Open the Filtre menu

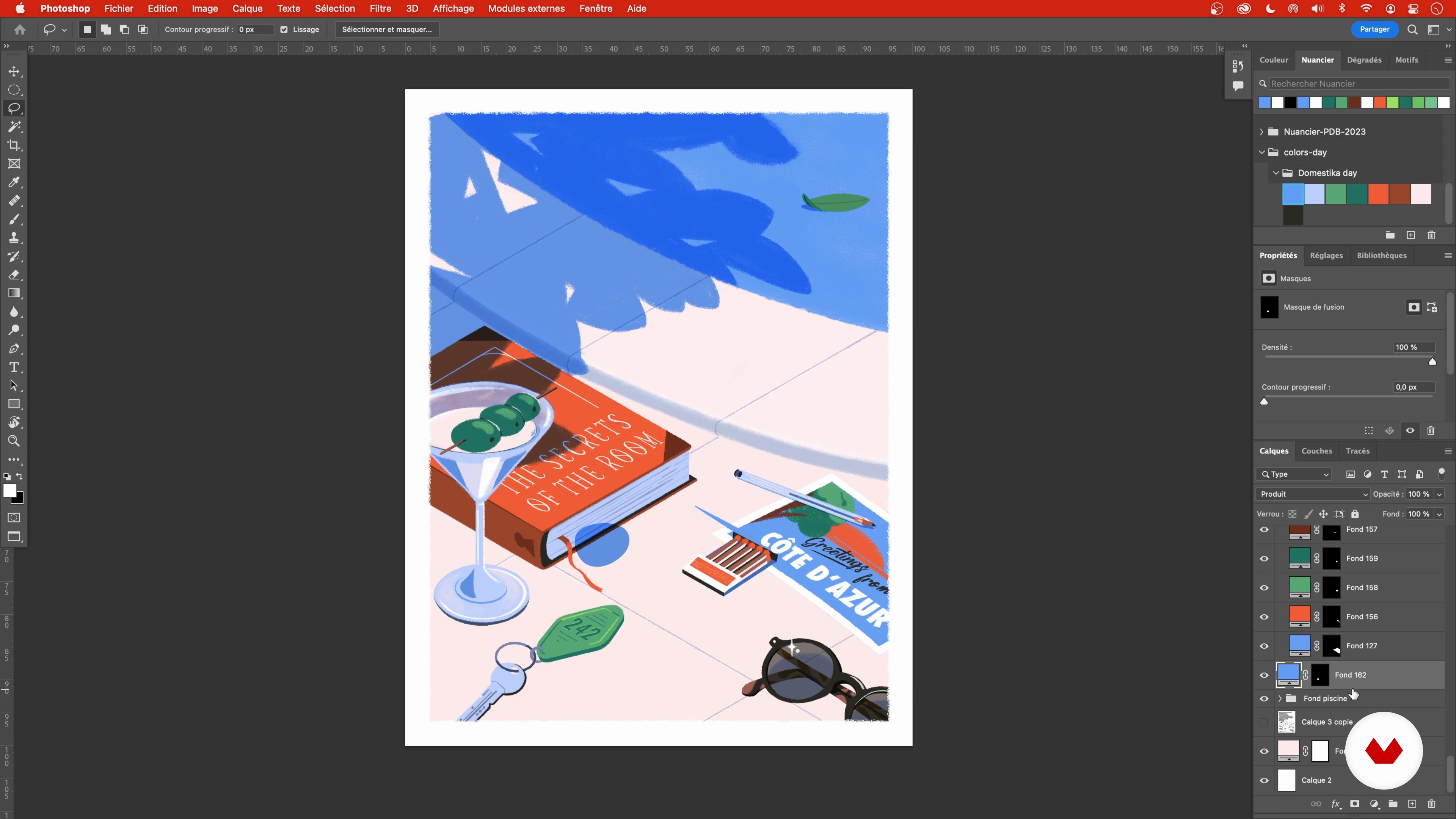[380, 8]
